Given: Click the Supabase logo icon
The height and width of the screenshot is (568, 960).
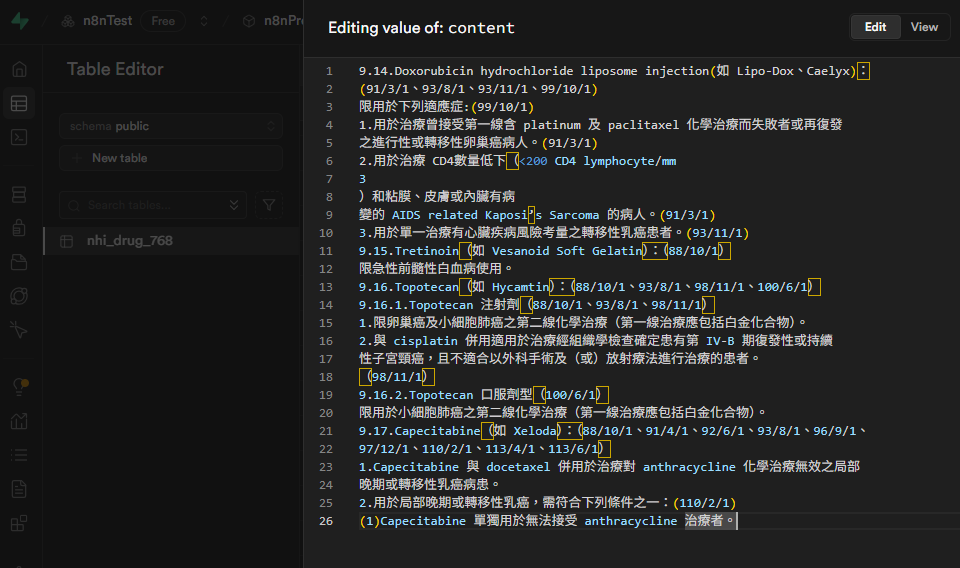Looking at the screenshot, I should tap(20, 21).
